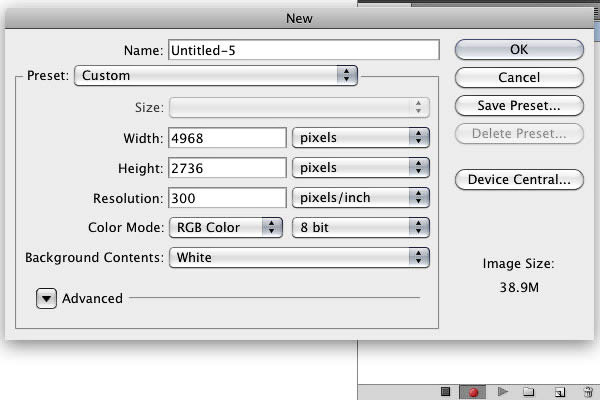Open the pixels/inch resolution units dropdown
The image size is (600, 400).
point(360,198)
